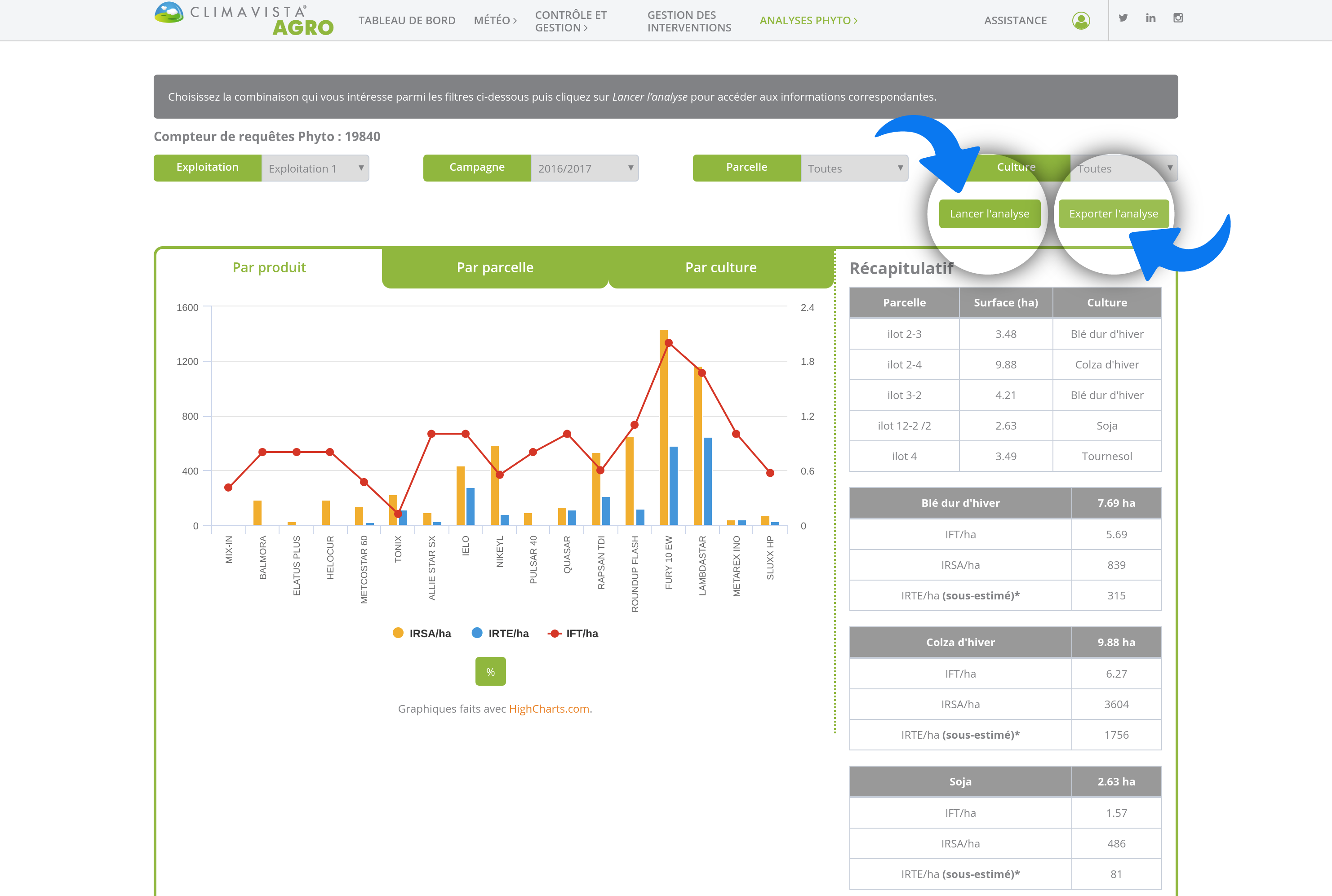
Task: Click the ilot 2-3 parcelle cell
Action: click(x=905, y=334)
